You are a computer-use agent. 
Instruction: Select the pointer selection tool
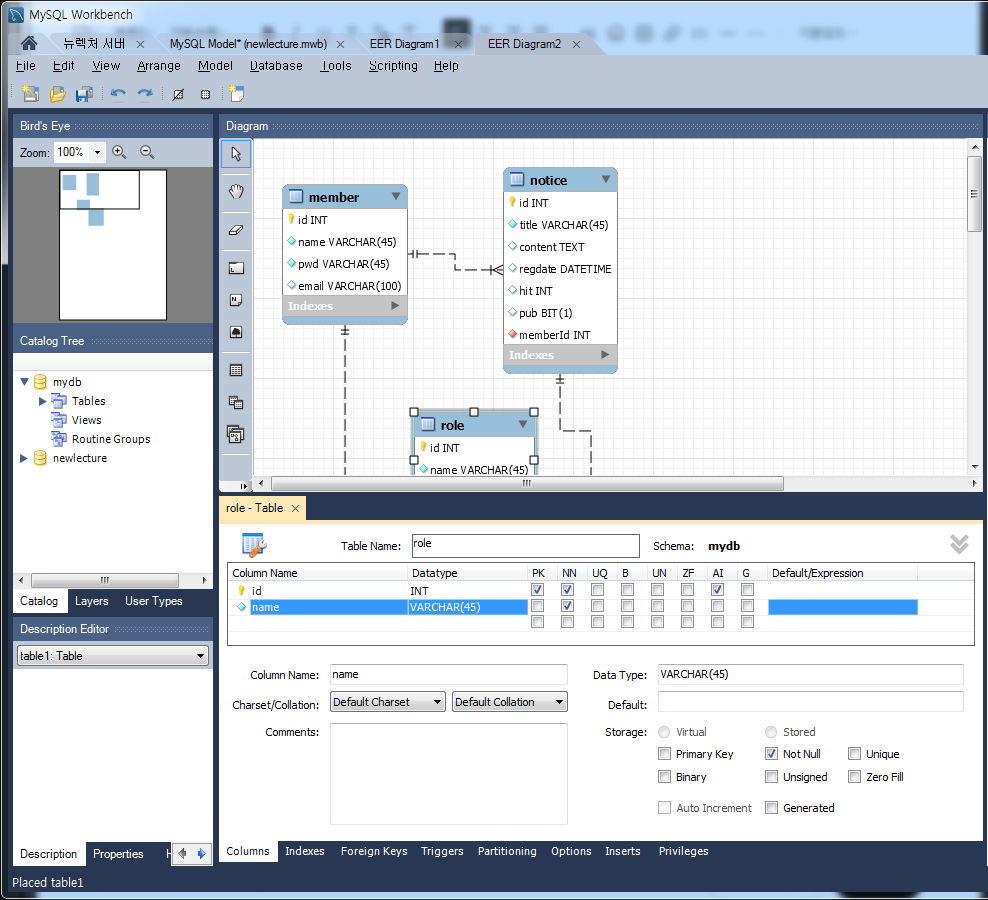(236, 154)
